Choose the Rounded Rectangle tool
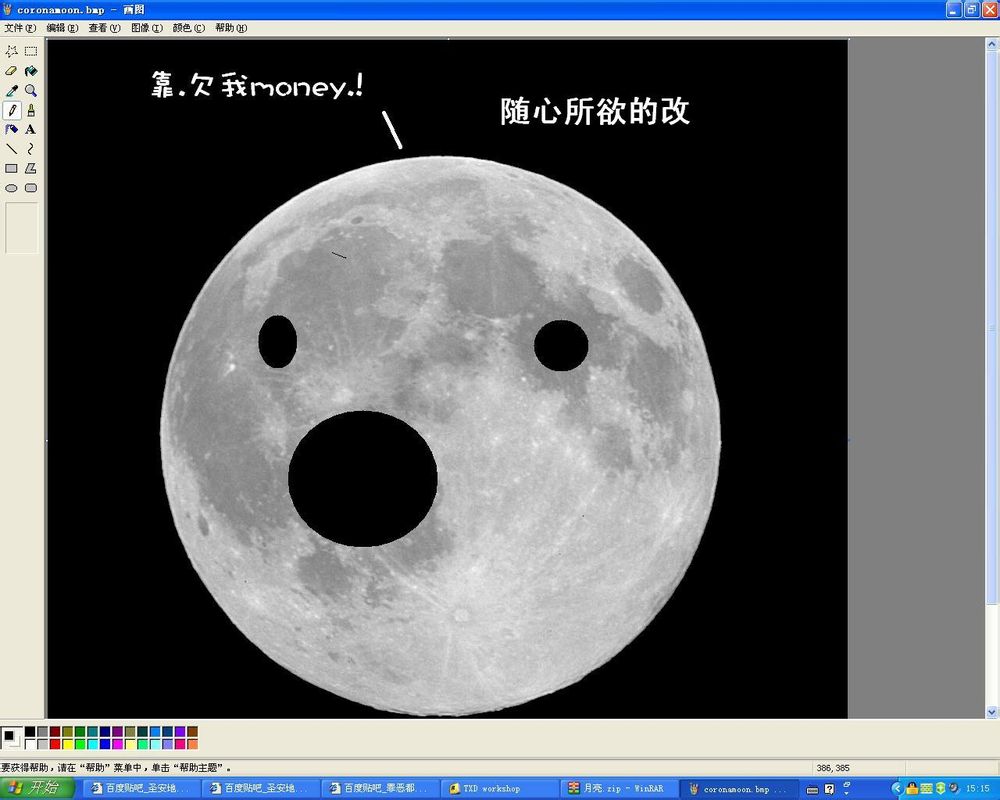Viewport: 1000px width, 800px height. (x=31, y=188)
